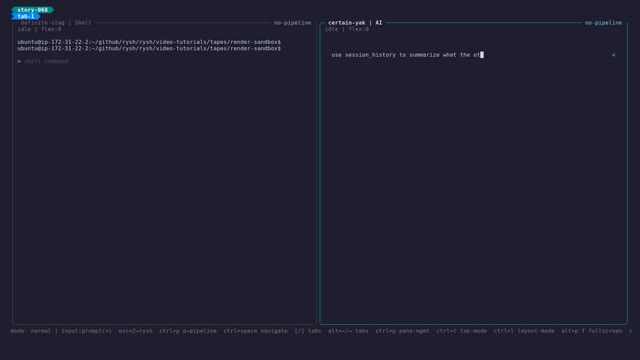Screen dimensions: 640x360
Task: Select the story-068 session tab
Action: pyautogui.click(x=33, y=10)
